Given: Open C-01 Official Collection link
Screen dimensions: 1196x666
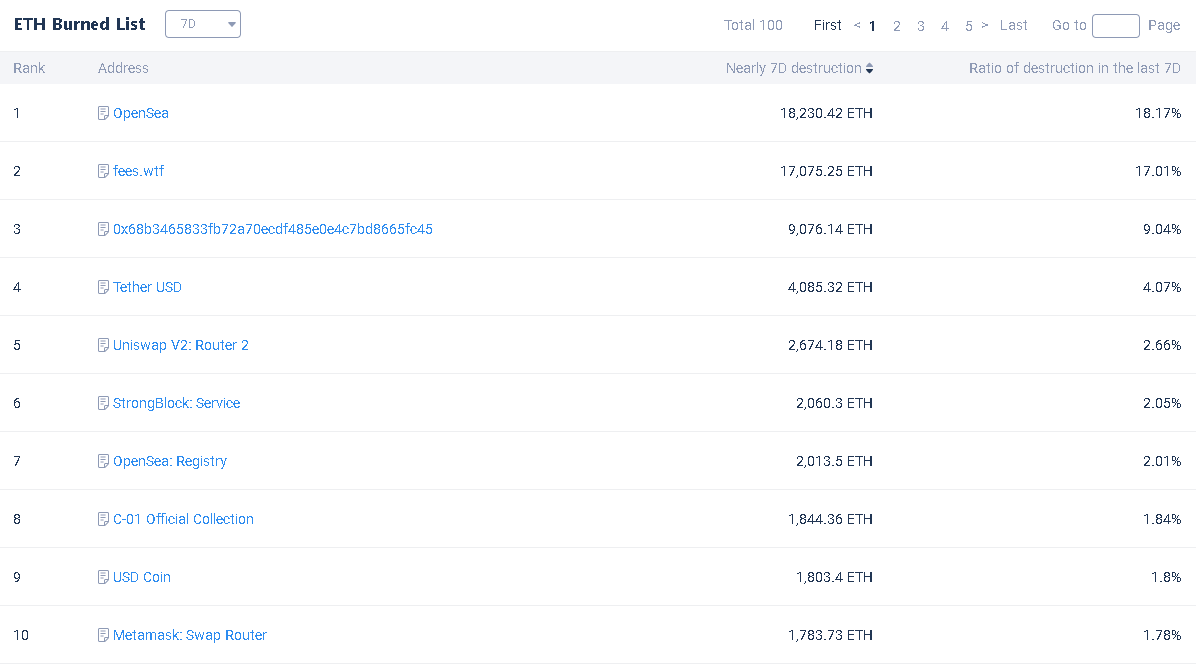Looking at the screenshot, I should (x=183, y=519).
